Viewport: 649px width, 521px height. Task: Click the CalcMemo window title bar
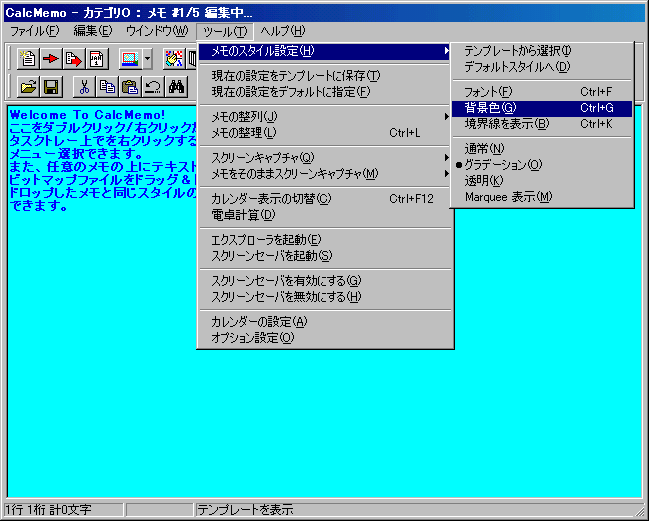click(x=324, y=13)
